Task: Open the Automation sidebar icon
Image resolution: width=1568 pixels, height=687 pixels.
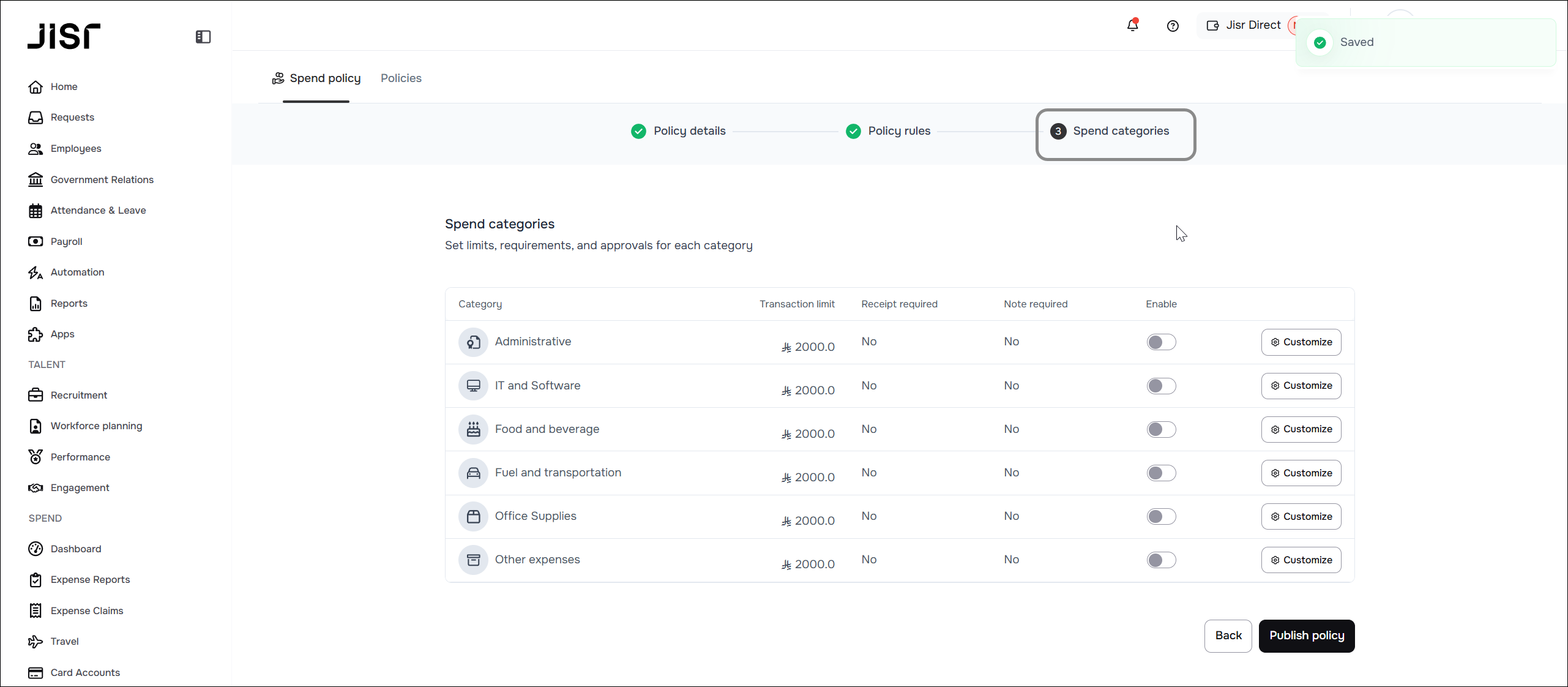Action: click(x=35, y=272)
